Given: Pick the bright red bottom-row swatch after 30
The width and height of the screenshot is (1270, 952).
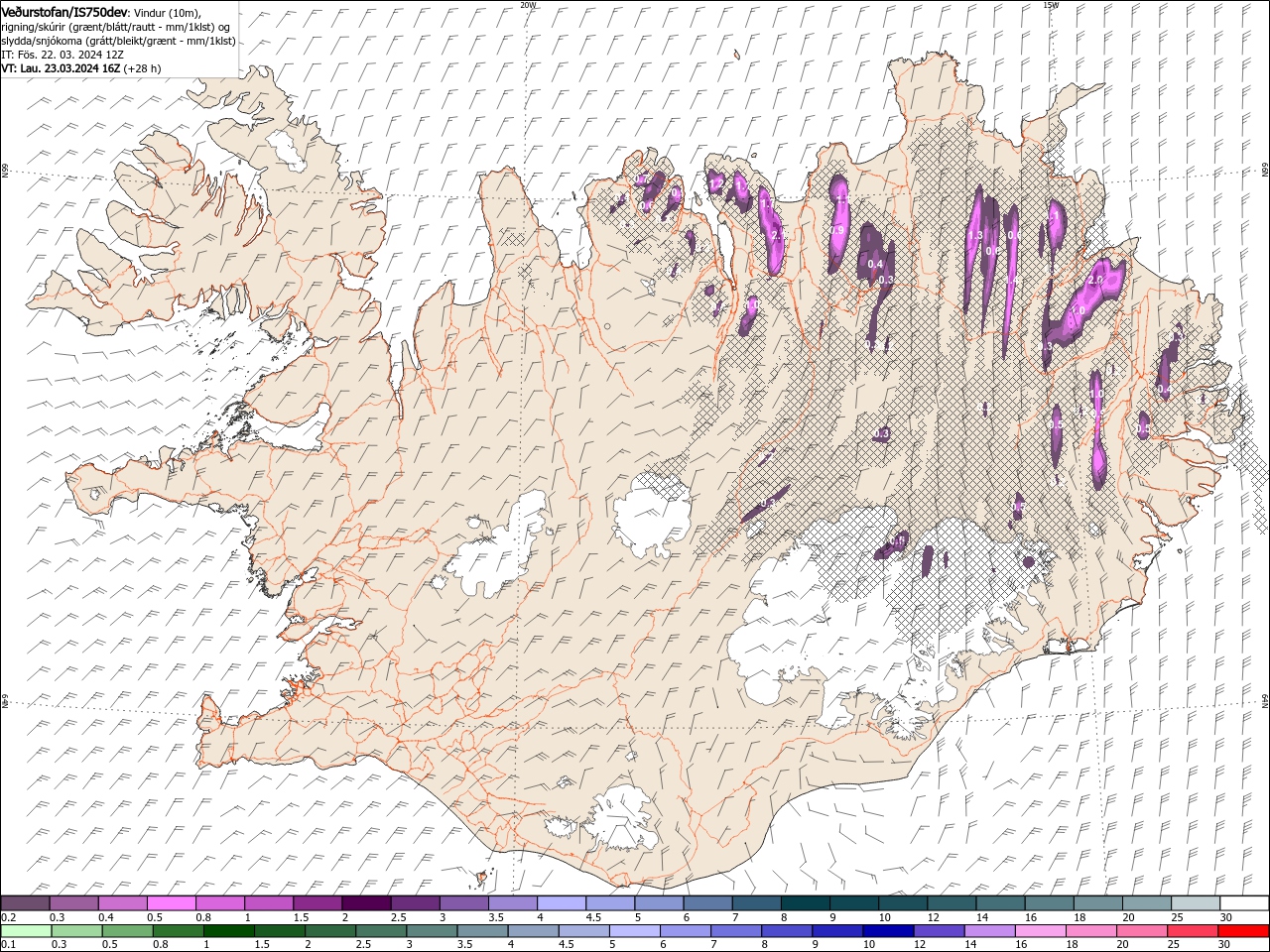Looking at the screenshot, I should coord(1243,931).
